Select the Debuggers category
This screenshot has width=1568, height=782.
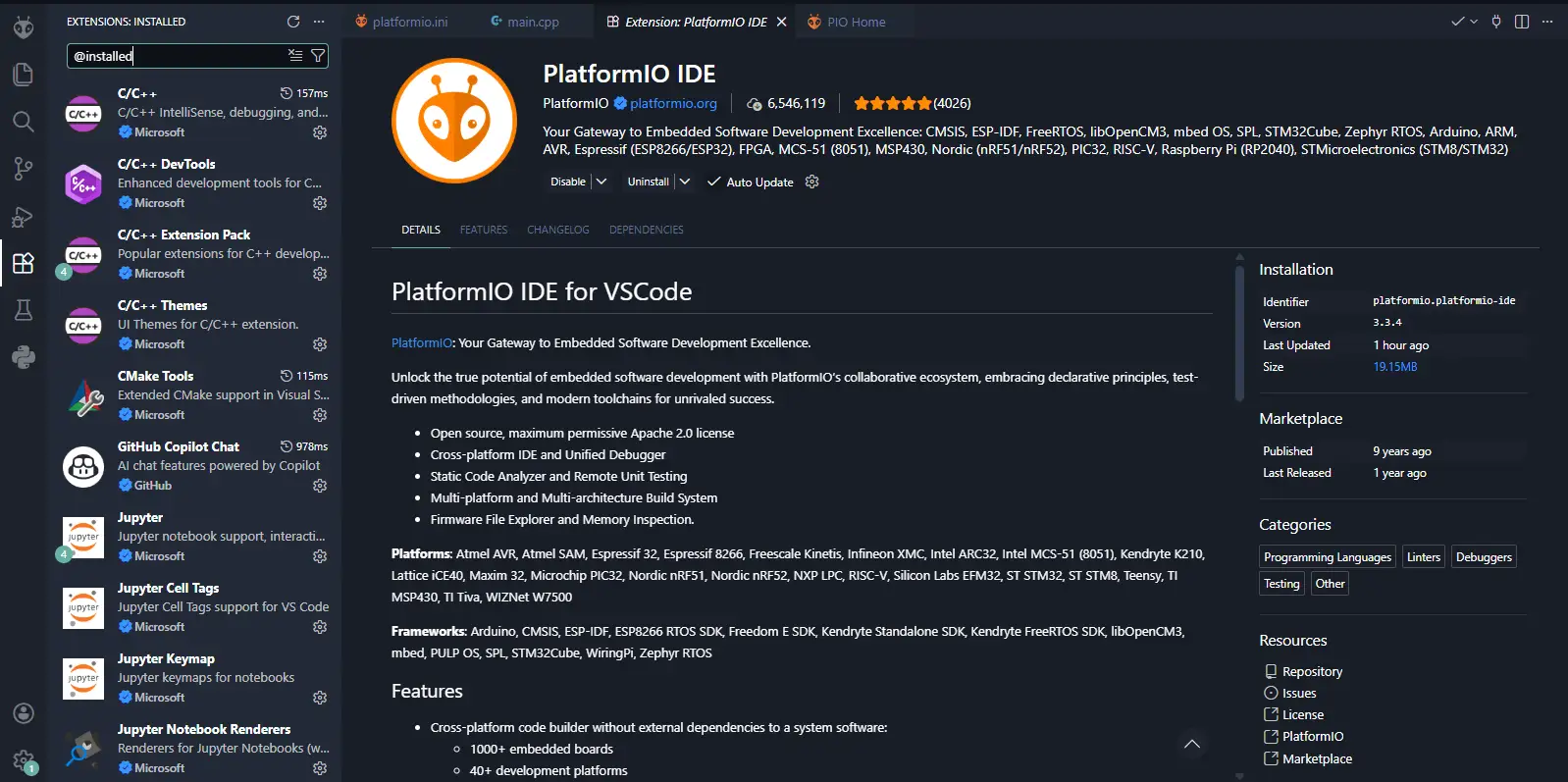[1484, 557]
